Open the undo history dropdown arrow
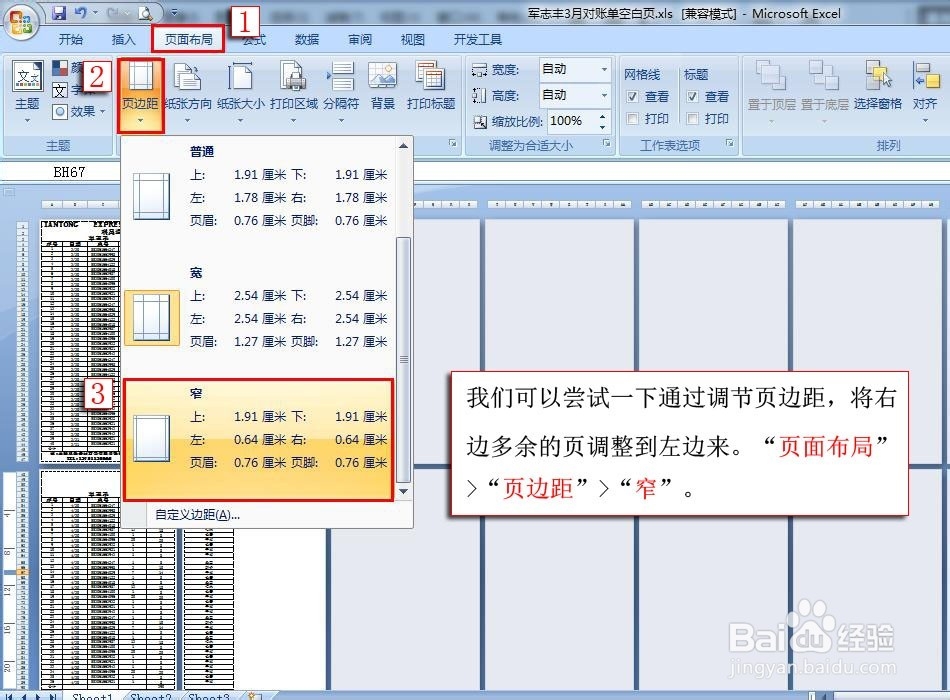Screen dimensions: 950x700 [95, 12]
